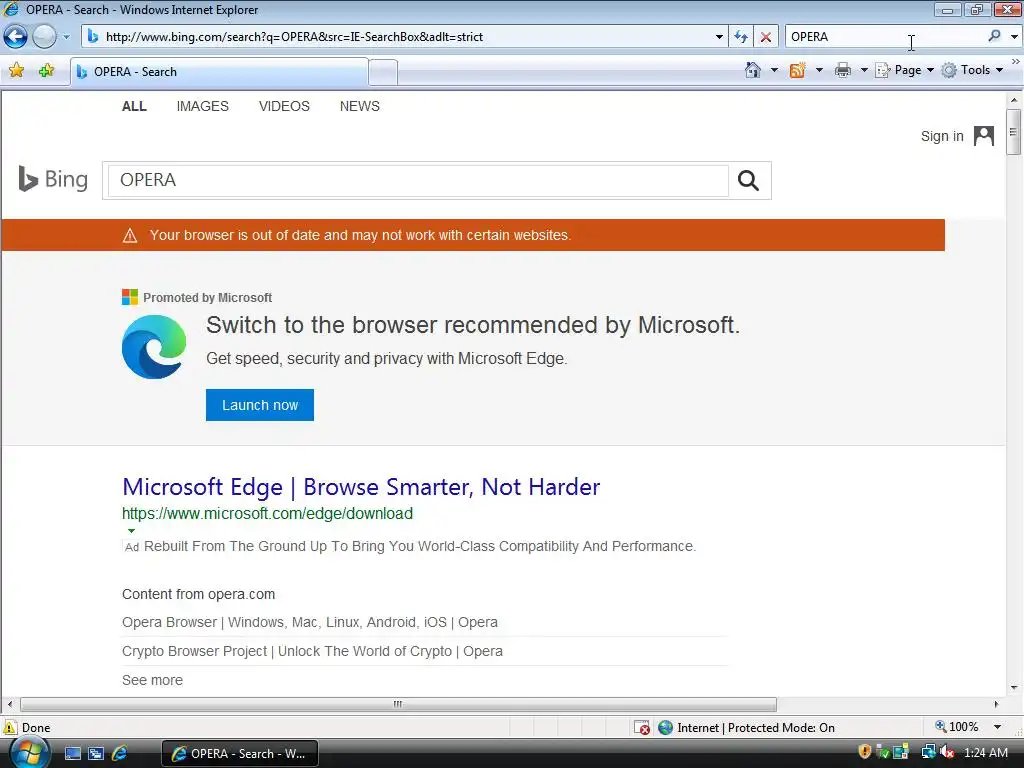The width and height of the screenshot is (1024, 768).
Task: Switch to Bing VIDEOS tab
Action: [284, 106]
